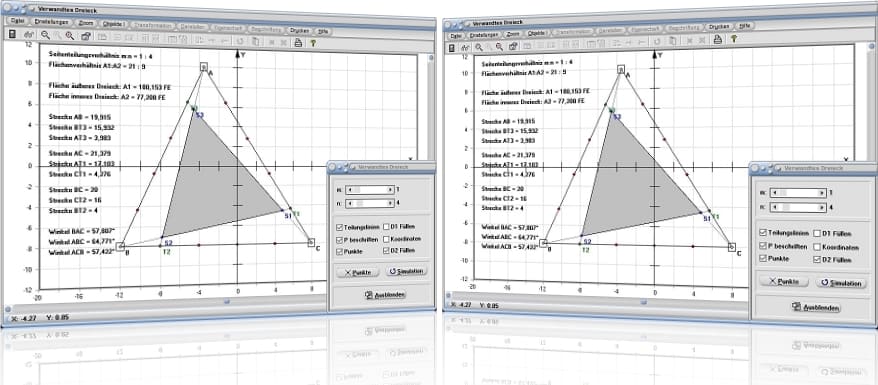Image resolution: width=878 pixels, height=385 pixels.
Task: Click the green help icon in left window toolbar
Action: coord(313,43)
